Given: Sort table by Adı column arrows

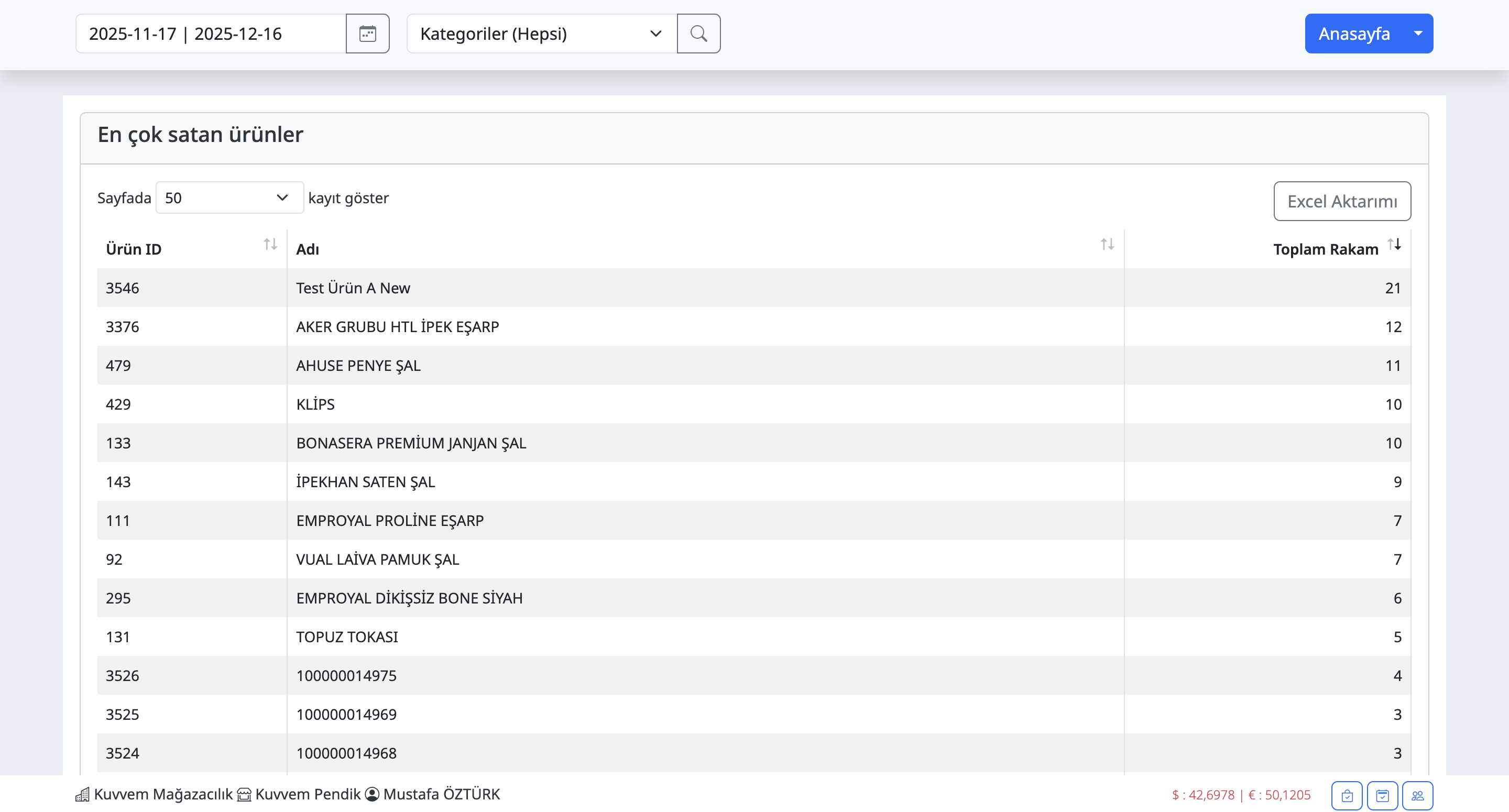Looking at the screenshot, I should 1107,244.
